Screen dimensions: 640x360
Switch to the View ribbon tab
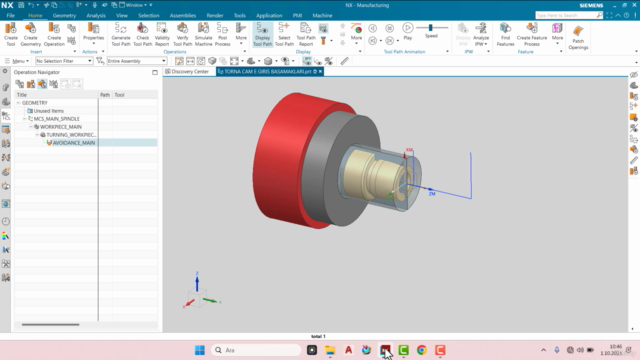(x=122, y=16)
